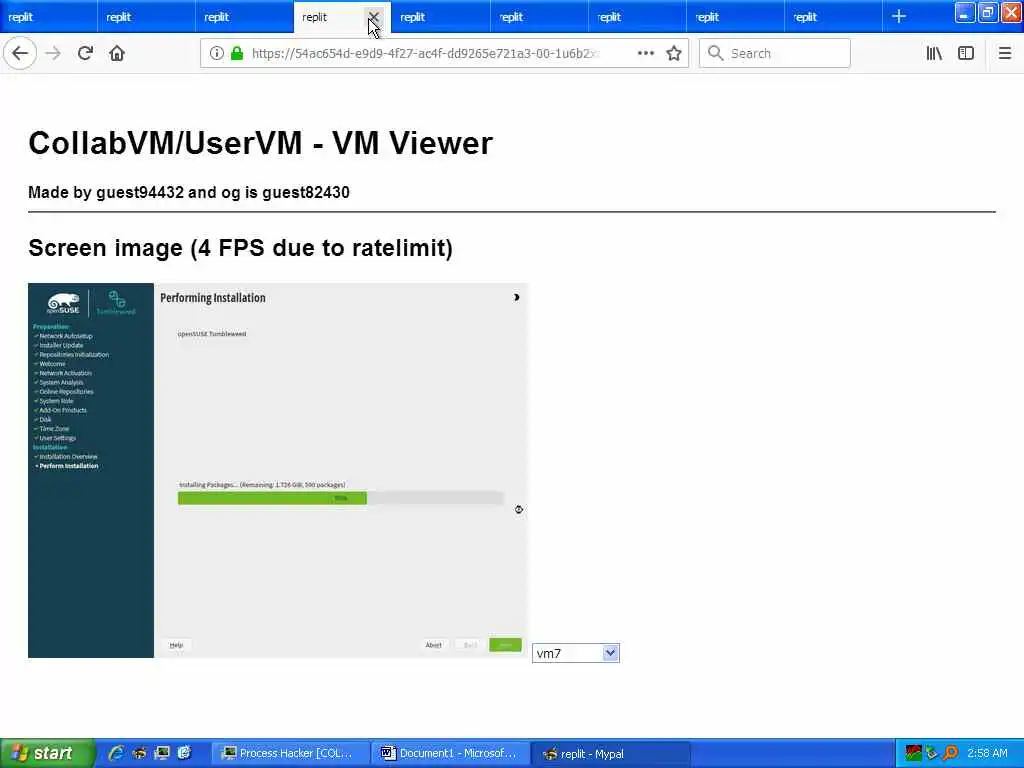The height and width of the screenshot is (768, 1024).
Task: Open Process Hacker from the taskbar
Action: [x=291, y=753]
